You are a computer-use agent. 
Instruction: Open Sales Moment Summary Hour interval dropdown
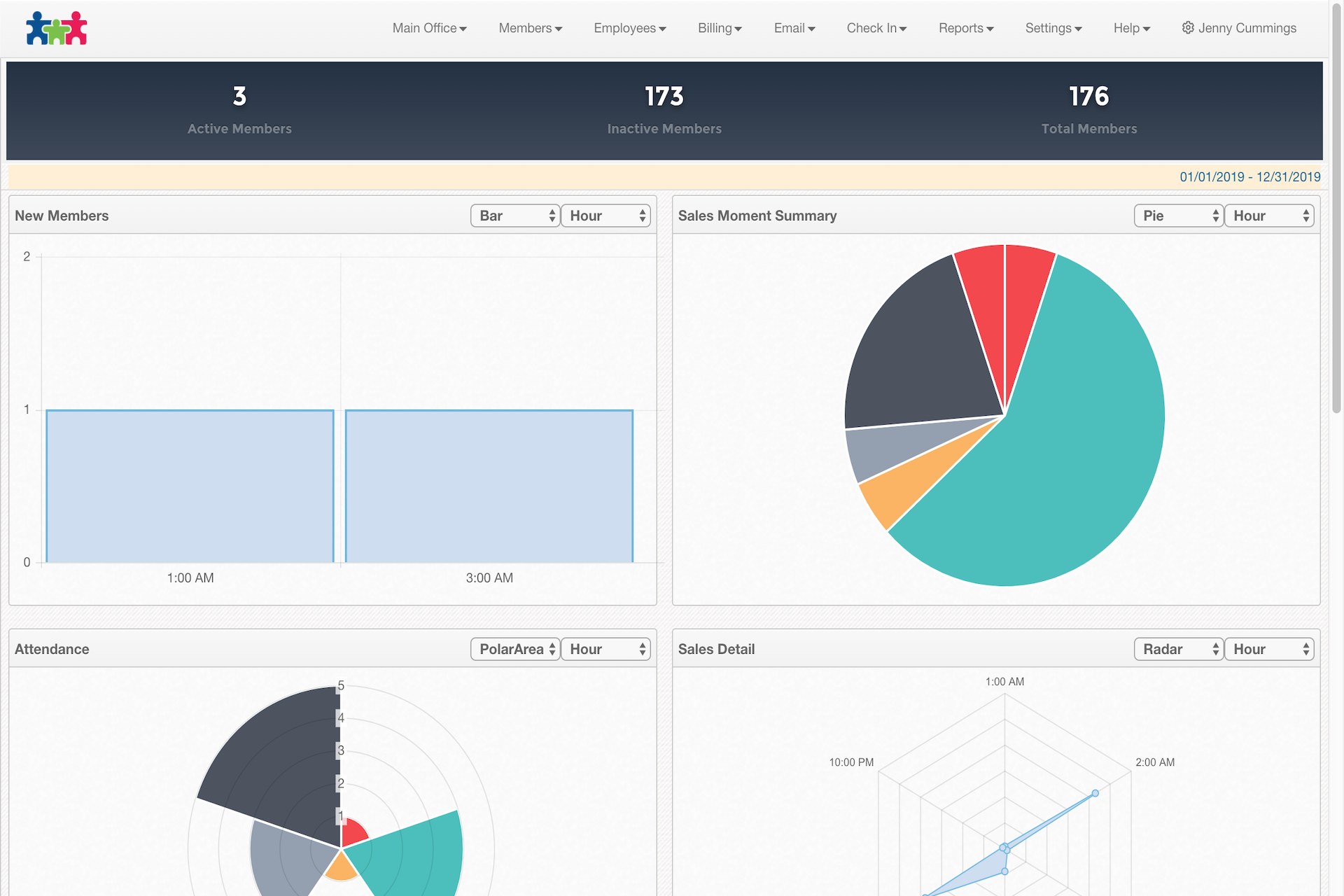[x=1269, y=216]
